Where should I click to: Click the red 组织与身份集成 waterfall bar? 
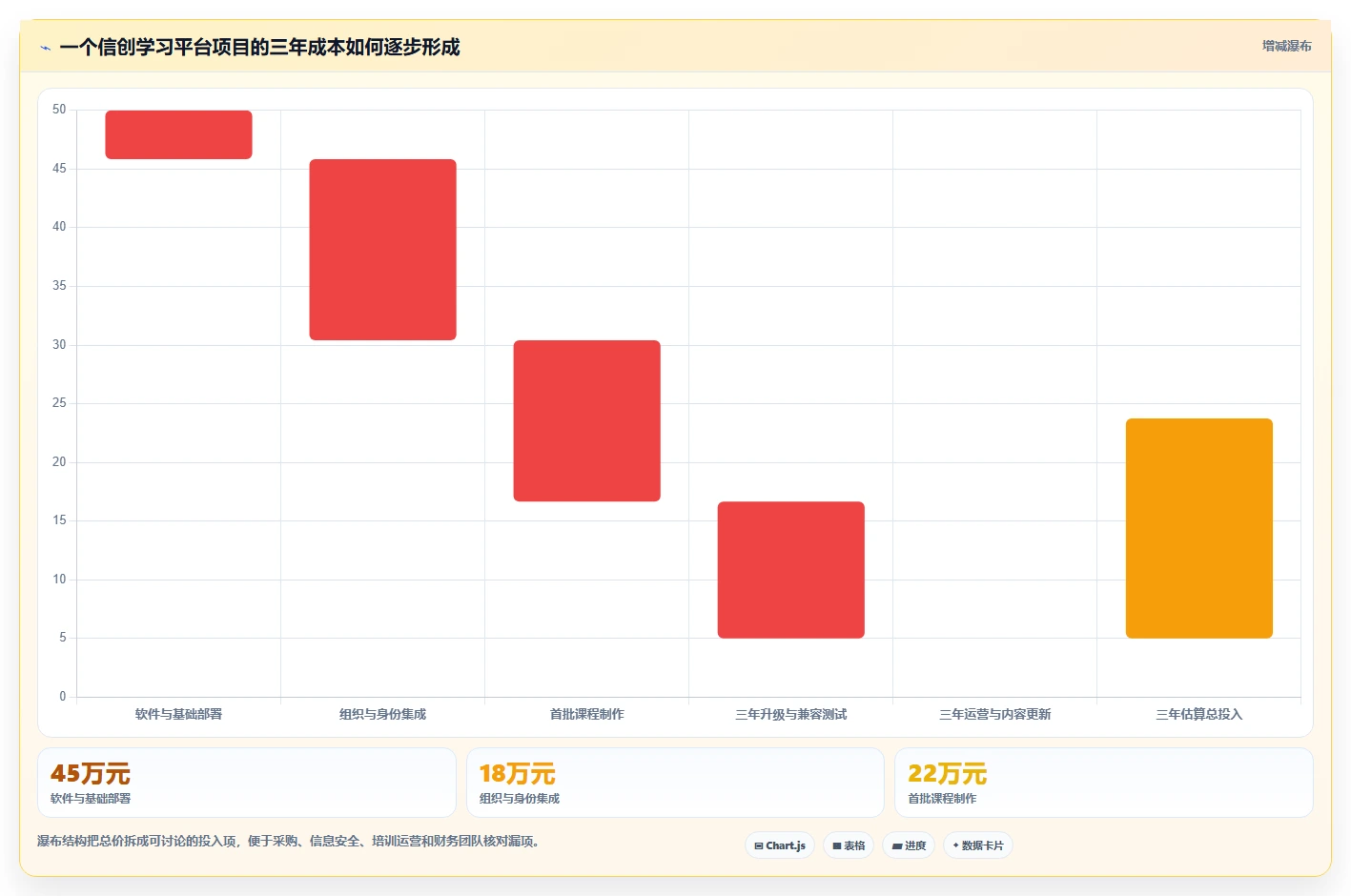point(382,250)
